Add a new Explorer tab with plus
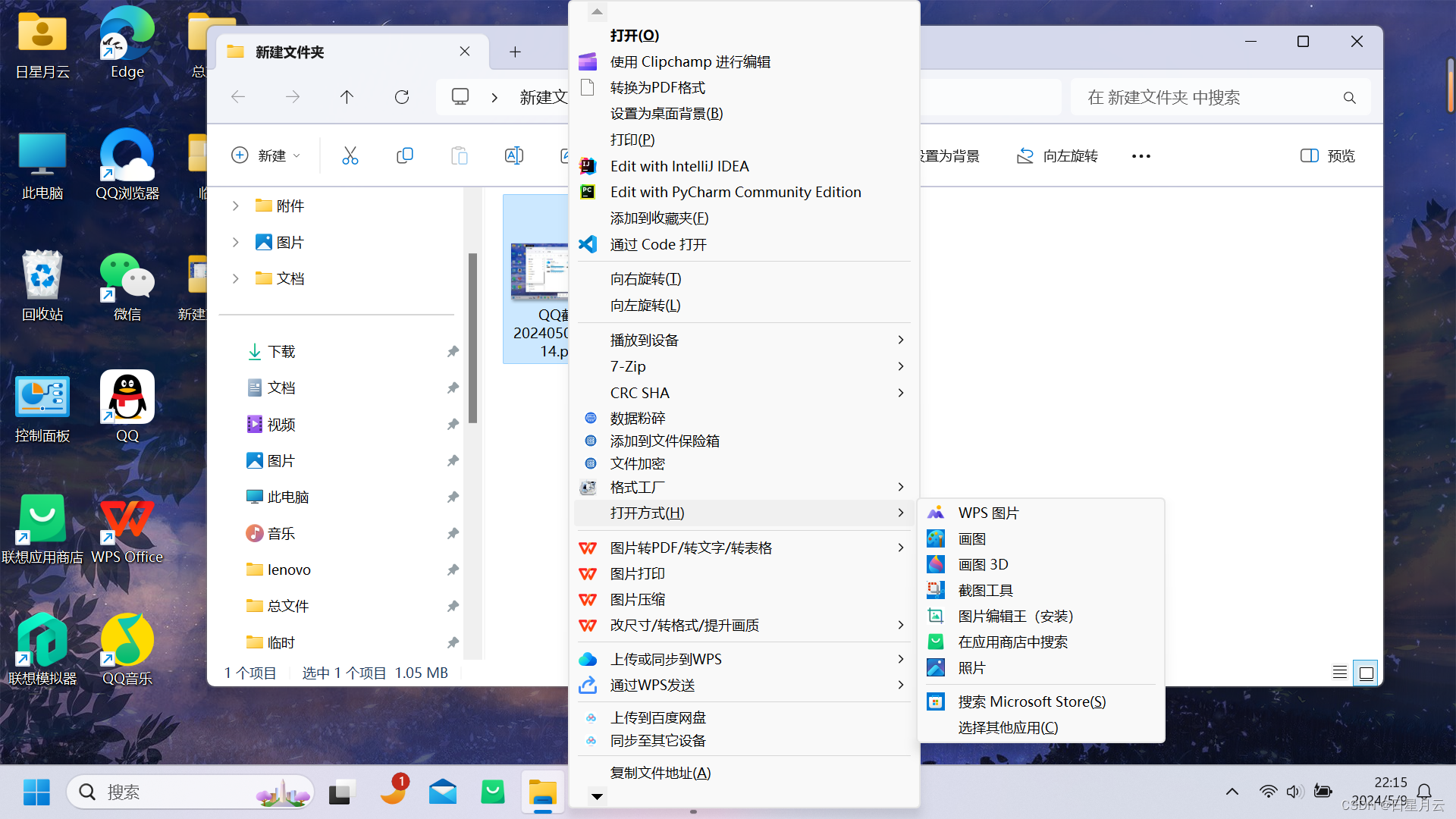 515,52
